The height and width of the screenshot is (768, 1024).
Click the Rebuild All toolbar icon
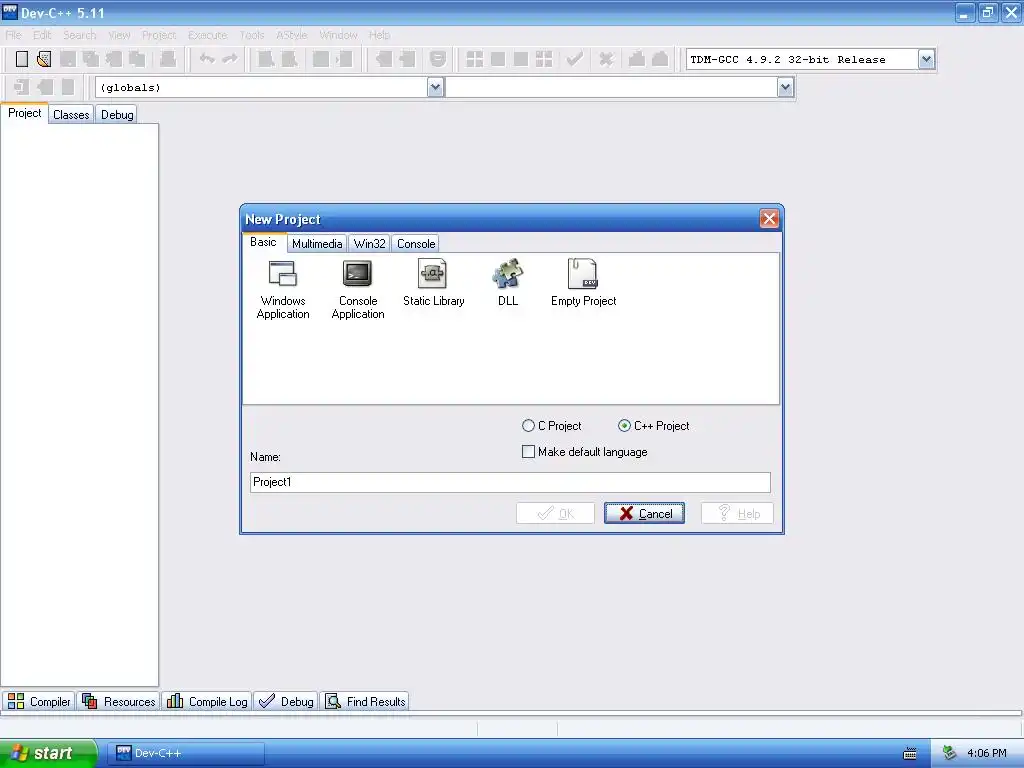pos(543,59)
